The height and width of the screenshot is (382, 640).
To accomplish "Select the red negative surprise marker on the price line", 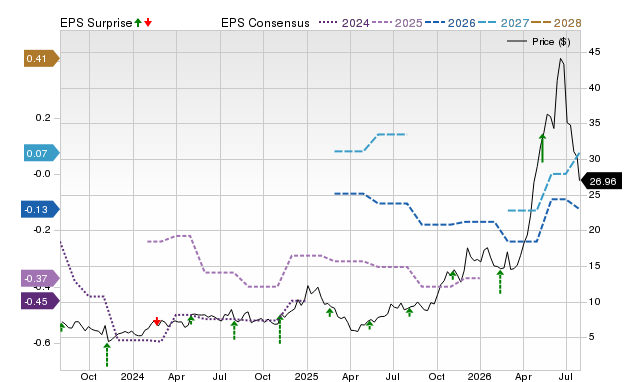I will pyautogui.click(x=157, y=321).
